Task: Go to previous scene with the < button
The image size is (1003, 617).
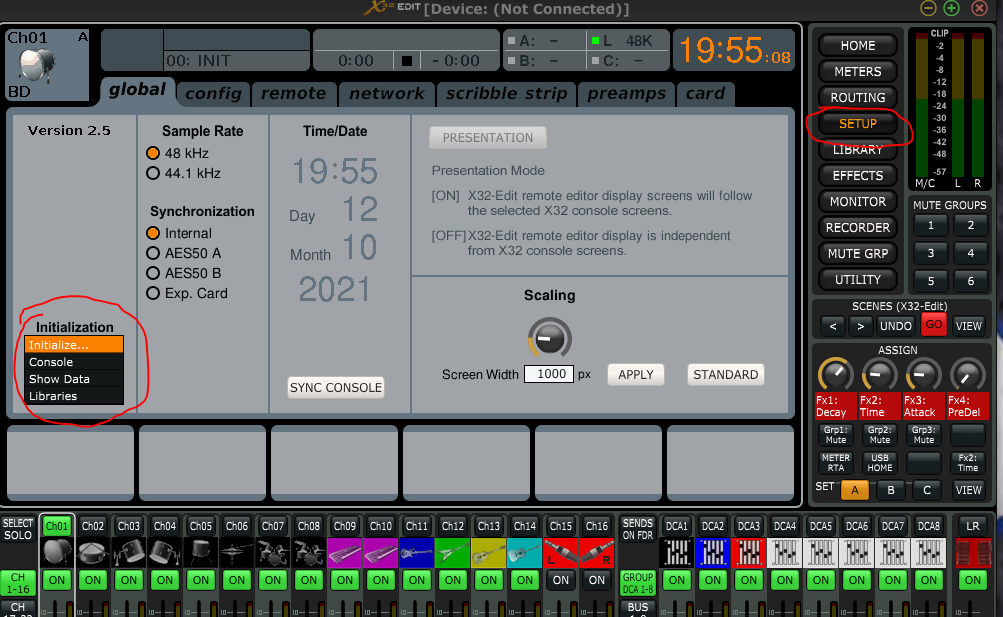Action: coord(833,326)
